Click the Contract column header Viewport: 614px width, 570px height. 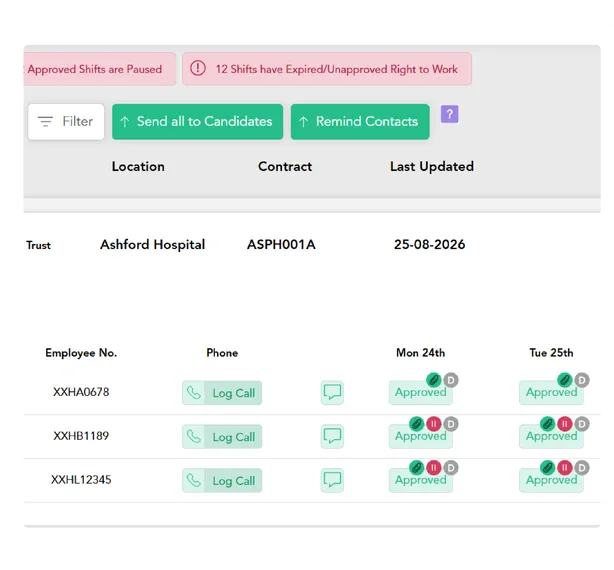coord(285,166)
